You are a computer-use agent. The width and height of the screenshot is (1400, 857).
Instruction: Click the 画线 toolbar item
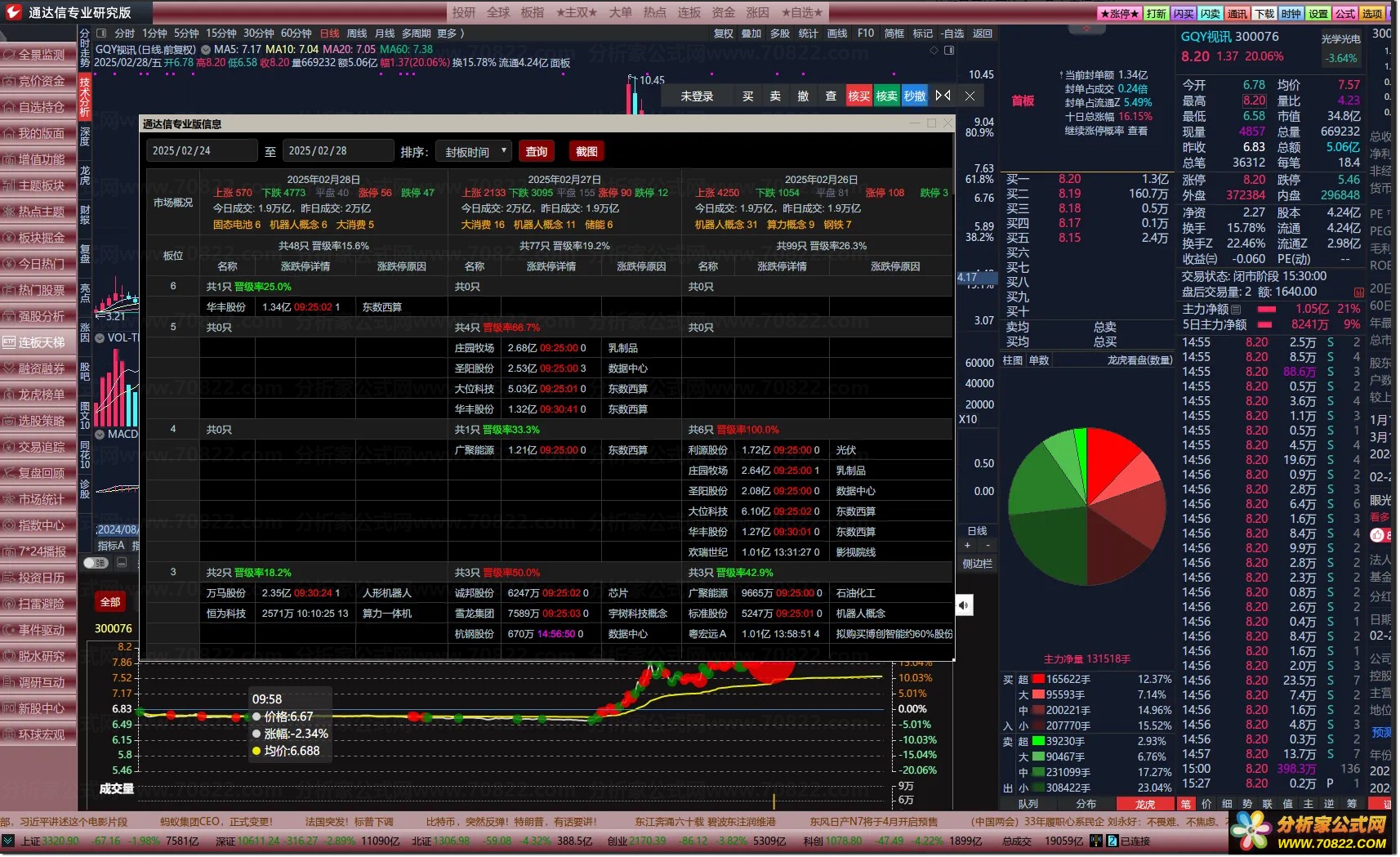pos(837,33)
